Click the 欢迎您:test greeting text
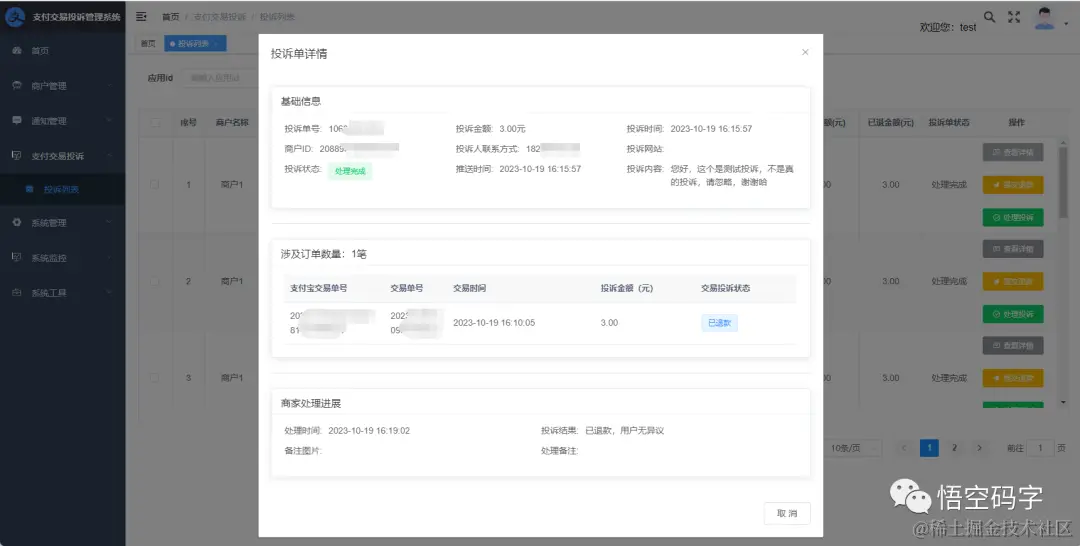1080x546 pixels. 948,28
